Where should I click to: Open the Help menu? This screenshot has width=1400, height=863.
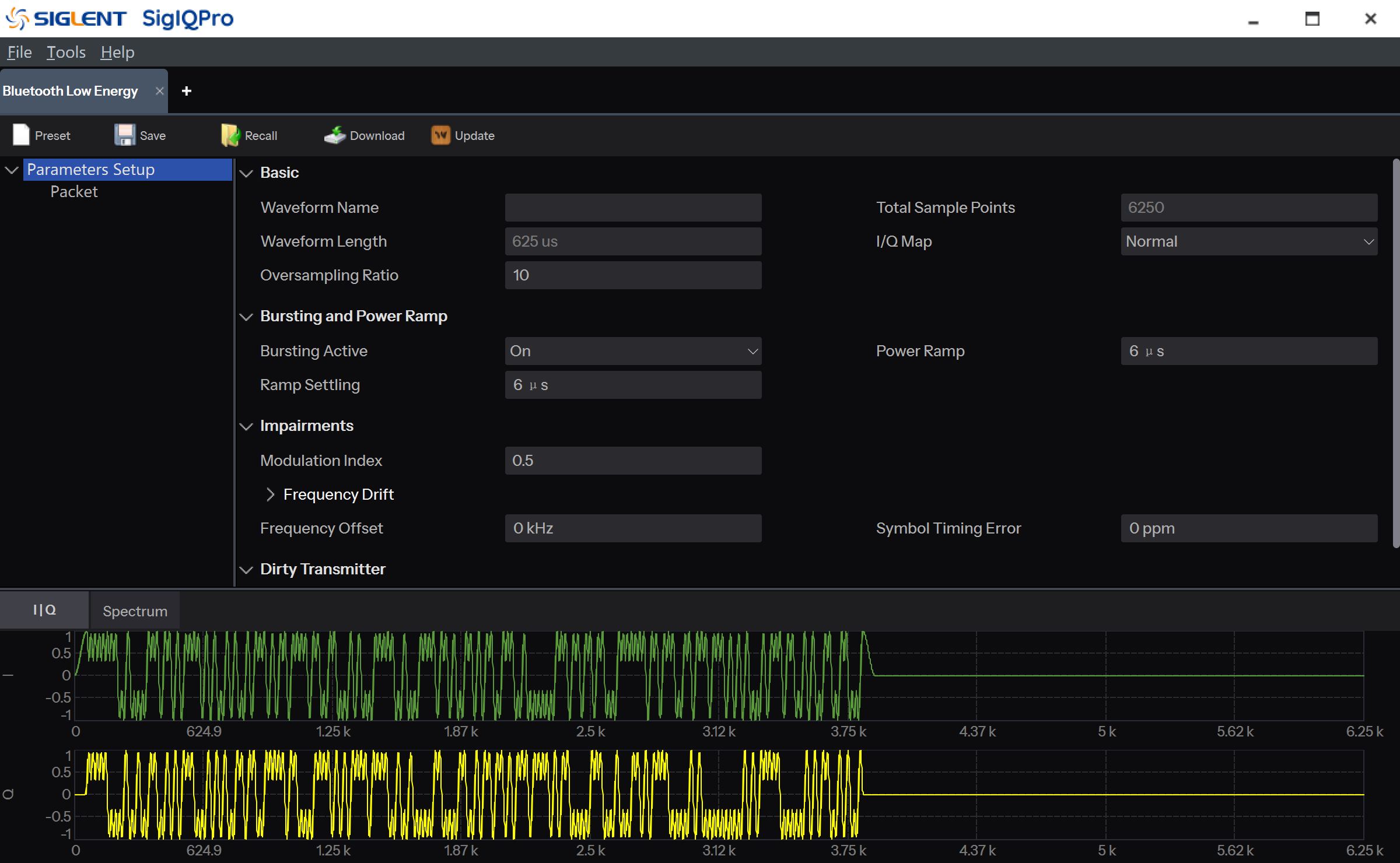117,52
